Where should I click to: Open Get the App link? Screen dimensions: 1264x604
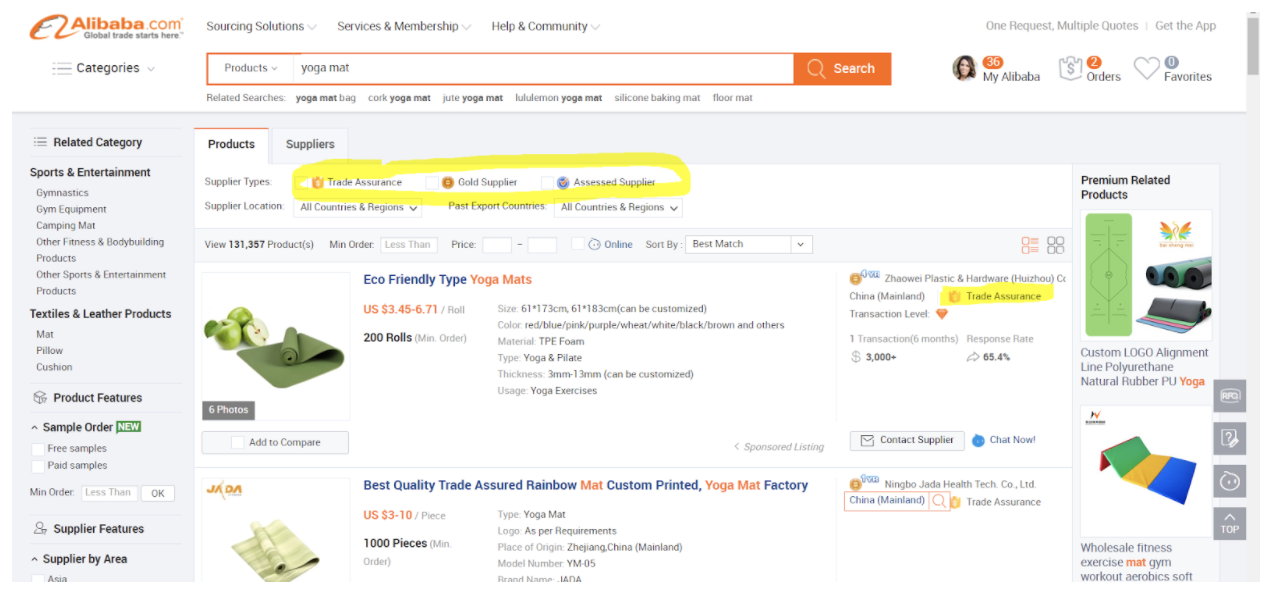click(1186, 26)
